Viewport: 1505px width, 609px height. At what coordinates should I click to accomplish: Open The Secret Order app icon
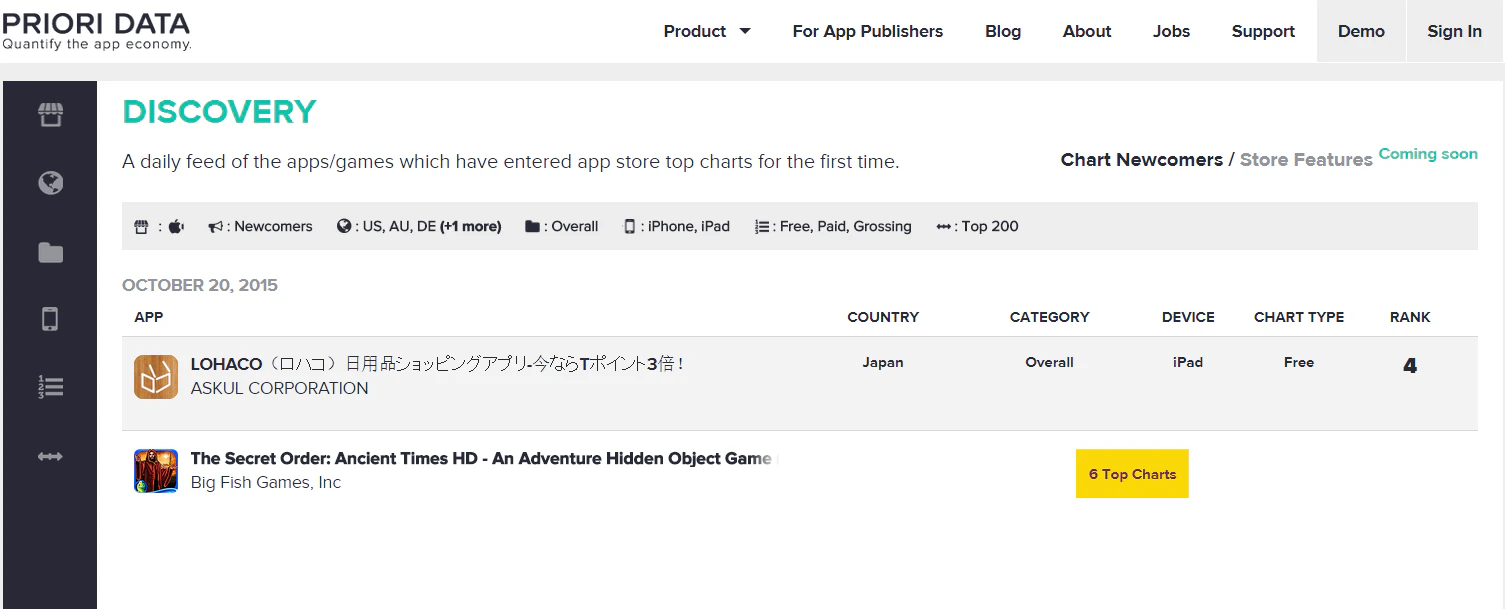tap(156, 471)
